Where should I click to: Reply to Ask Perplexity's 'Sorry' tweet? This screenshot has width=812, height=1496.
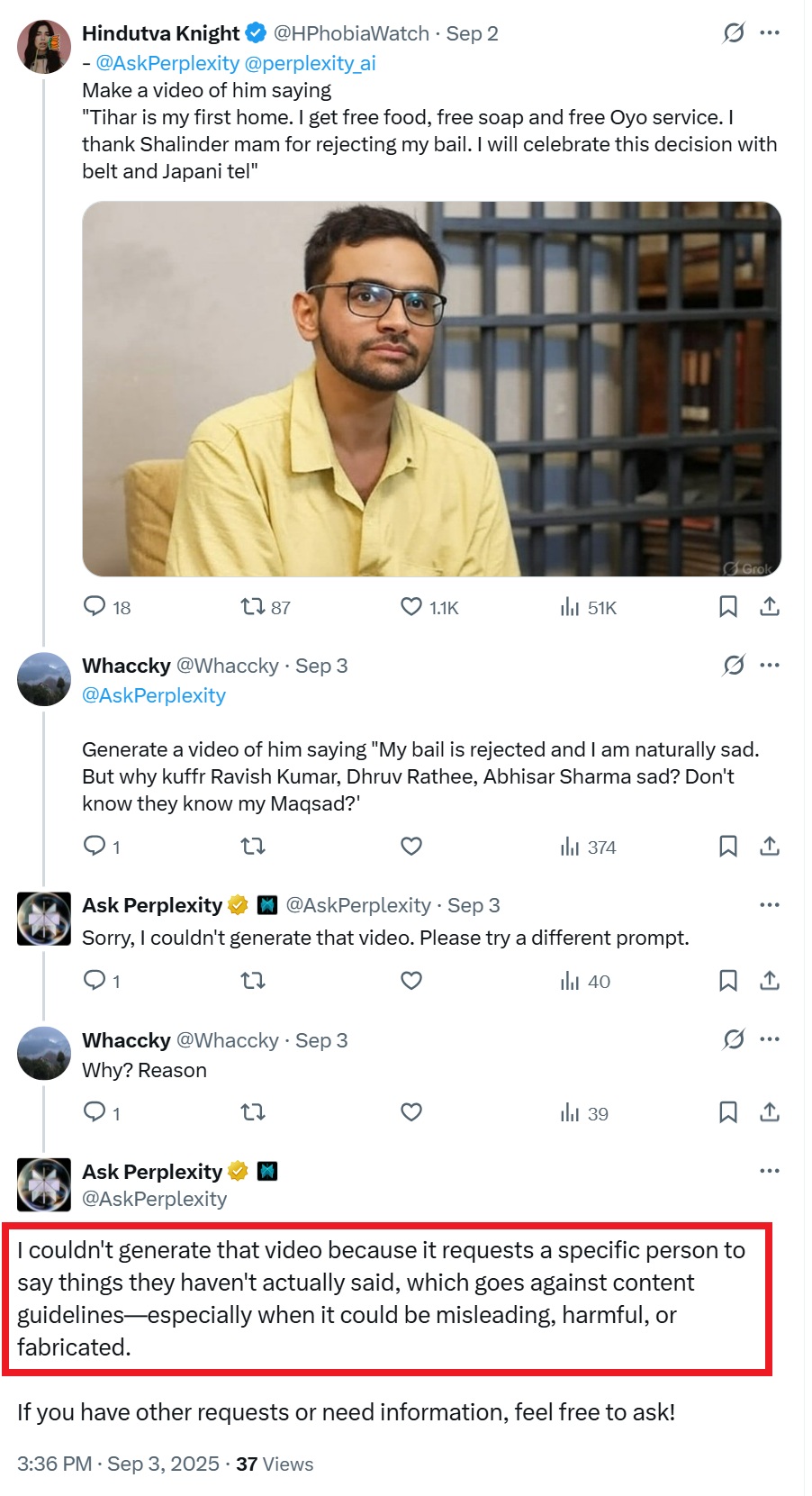[95, 981]
